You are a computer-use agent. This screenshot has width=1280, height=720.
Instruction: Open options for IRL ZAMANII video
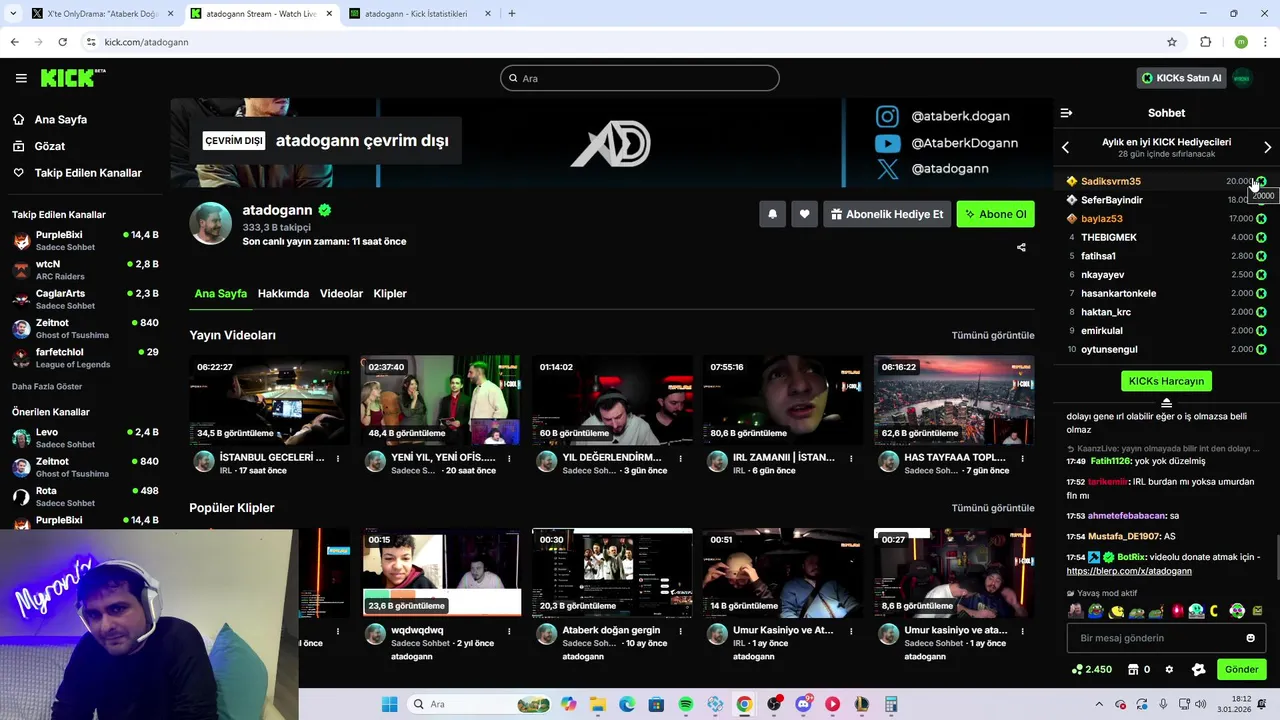coord(851,458)
